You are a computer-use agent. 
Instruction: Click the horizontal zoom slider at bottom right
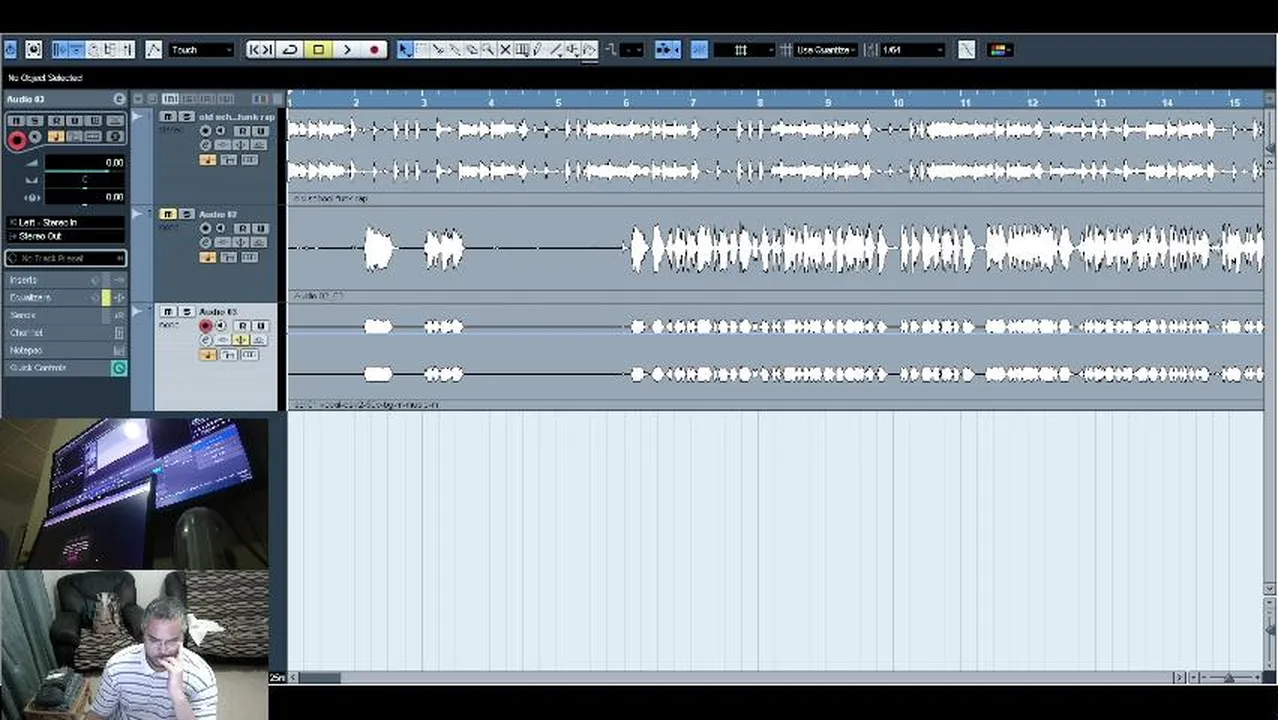1229,678
